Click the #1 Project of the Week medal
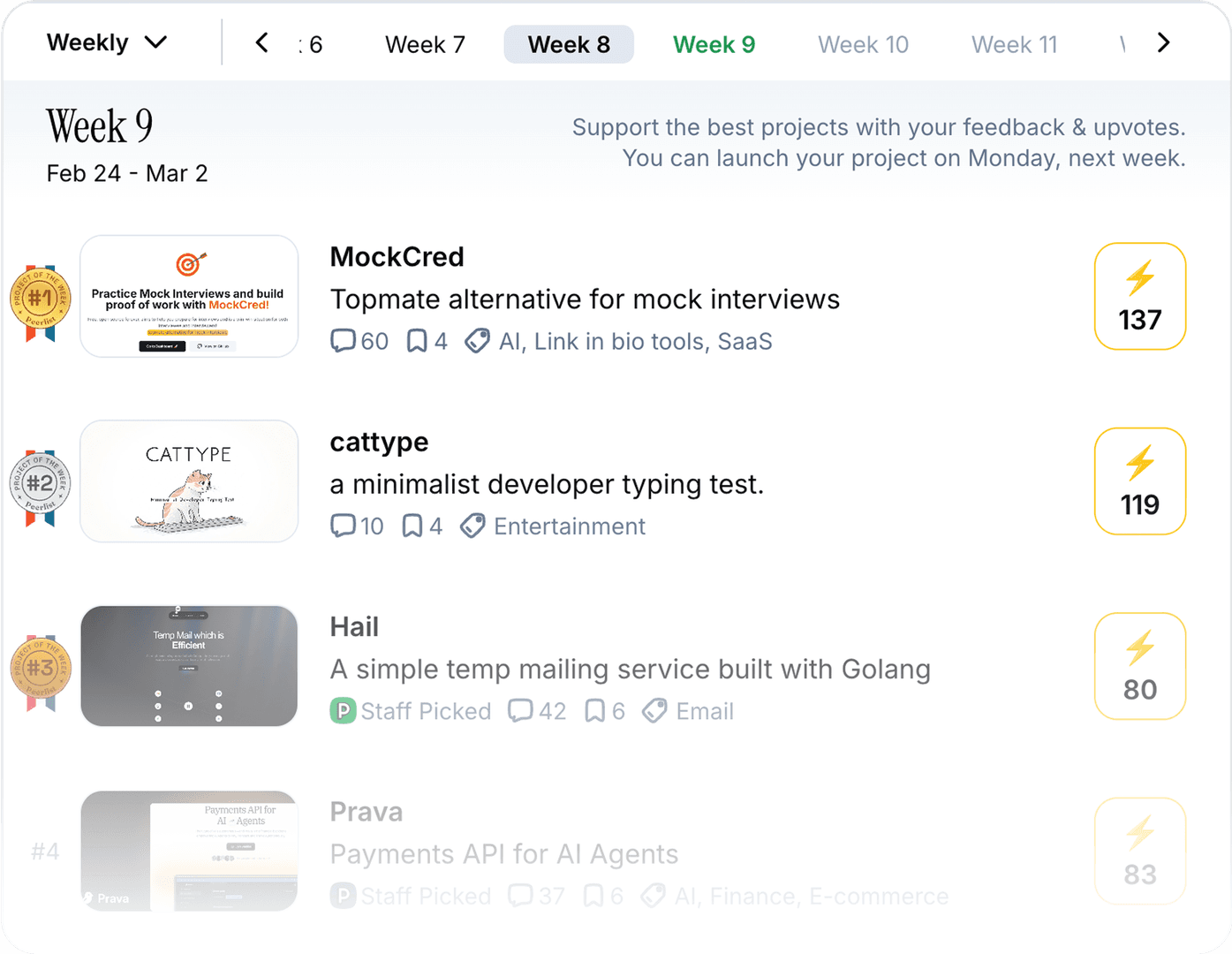Screen dimensions: 1232x954 (x=40, y=300)
